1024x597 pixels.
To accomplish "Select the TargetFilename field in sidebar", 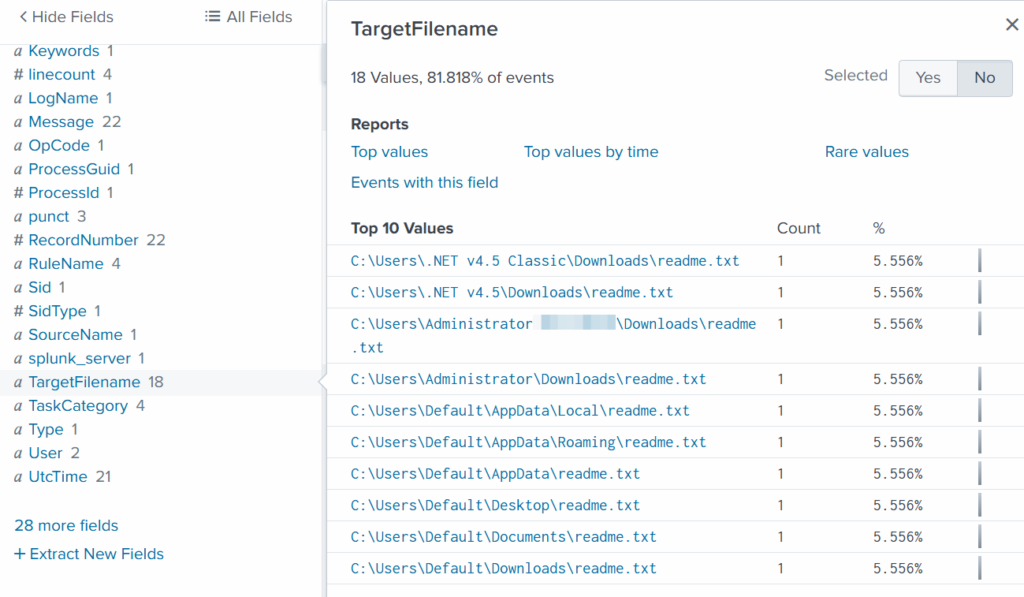I will tap(84, 382).
